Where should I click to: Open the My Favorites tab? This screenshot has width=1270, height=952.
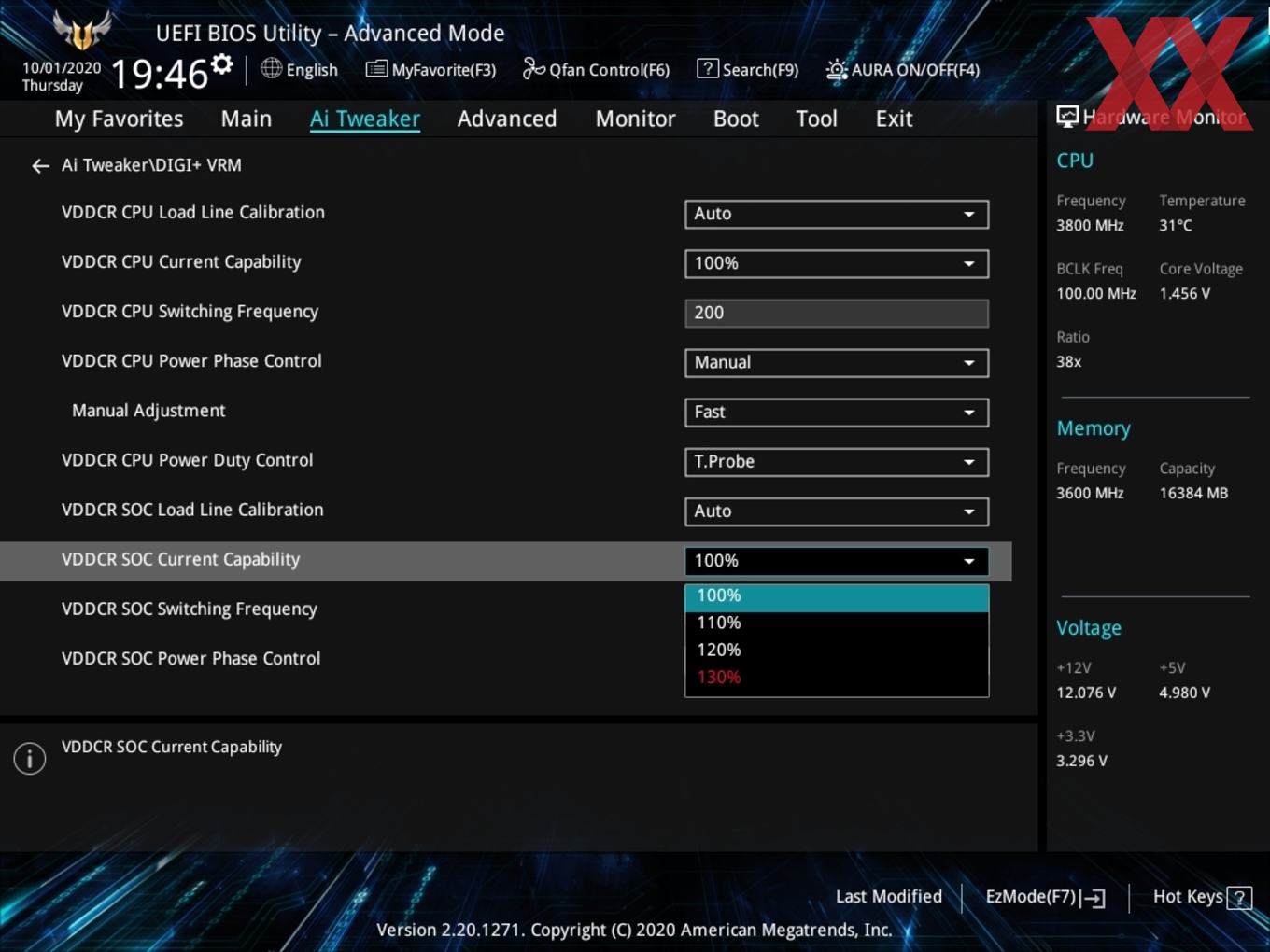point(119,119)
